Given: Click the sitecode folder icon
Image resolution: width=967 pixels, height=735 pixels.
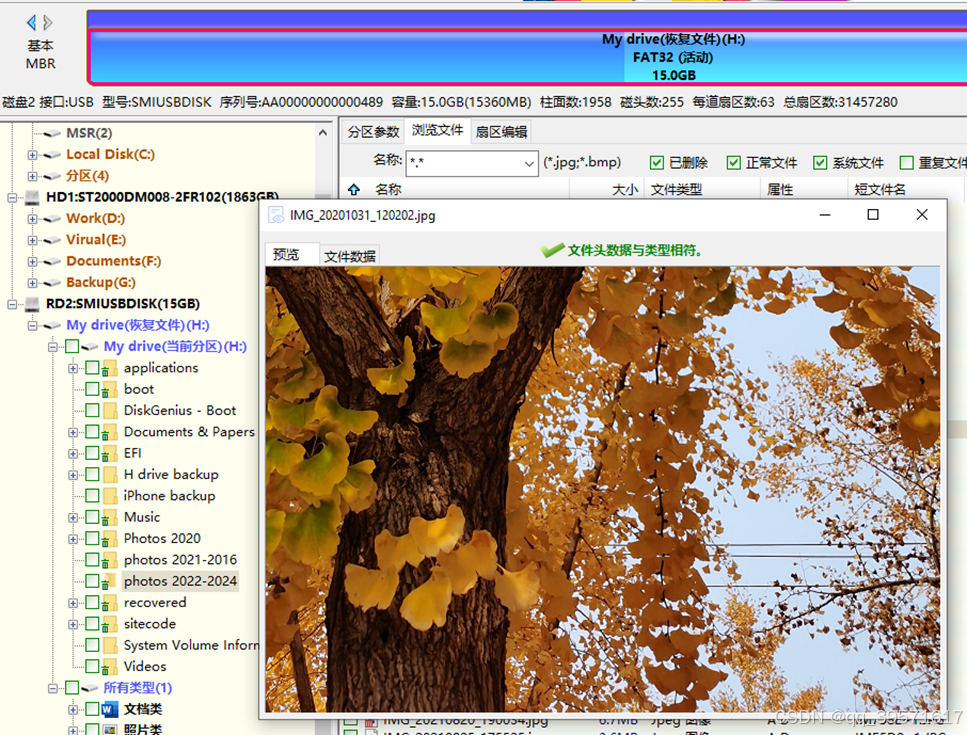Looking at the screenshot, I should 110,624.
